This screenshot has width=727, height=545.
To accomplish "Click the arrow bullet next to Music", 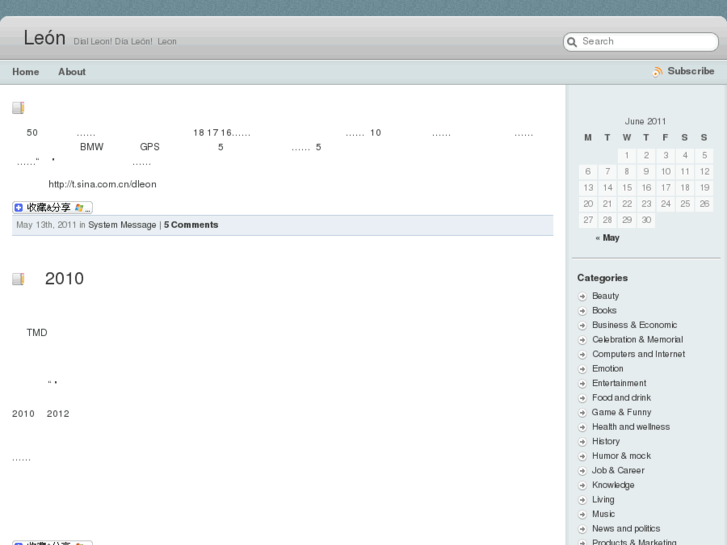I will point(582,514).
